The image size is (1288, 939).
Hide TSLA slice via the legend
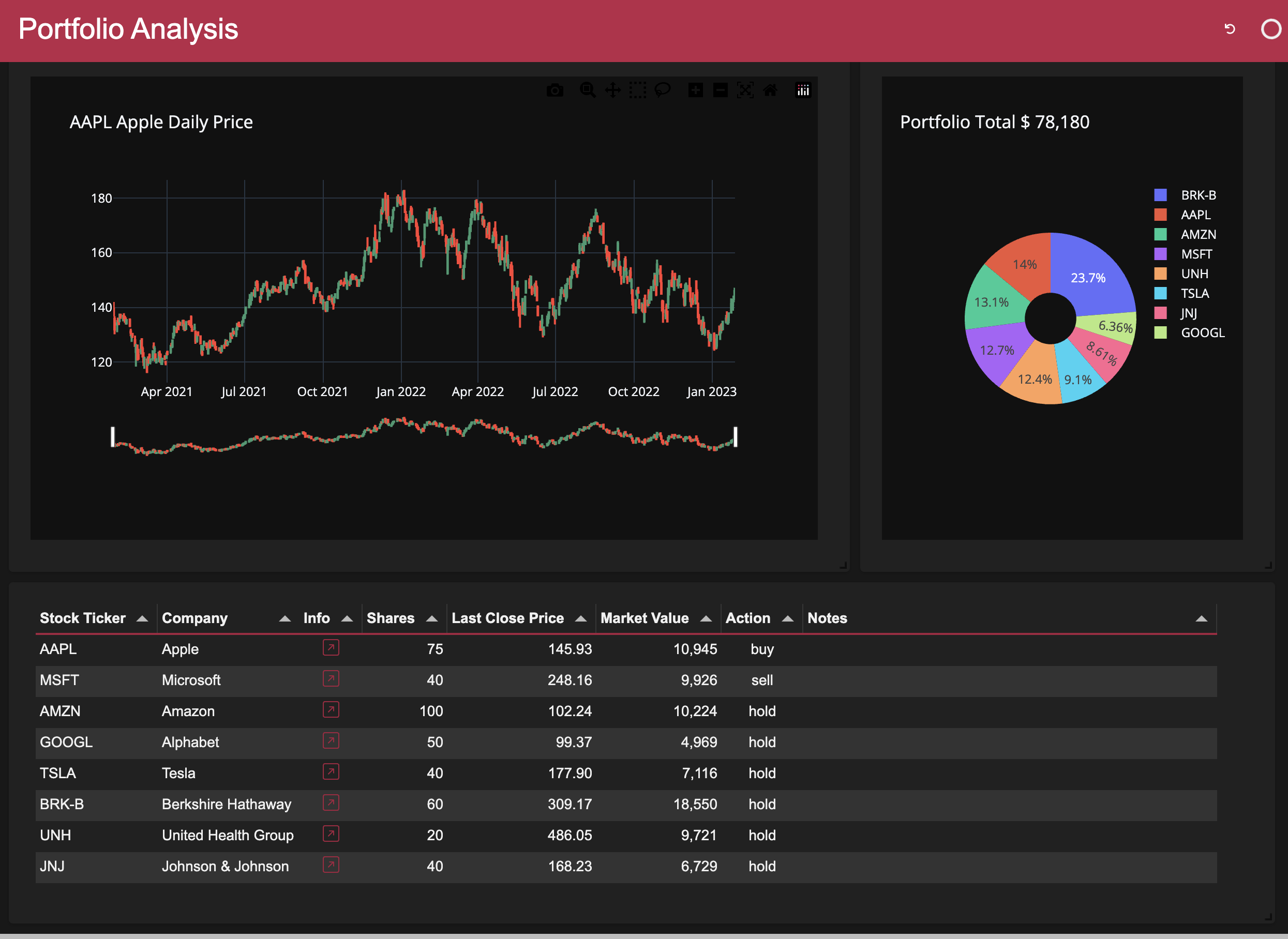tap(1195, 293)
